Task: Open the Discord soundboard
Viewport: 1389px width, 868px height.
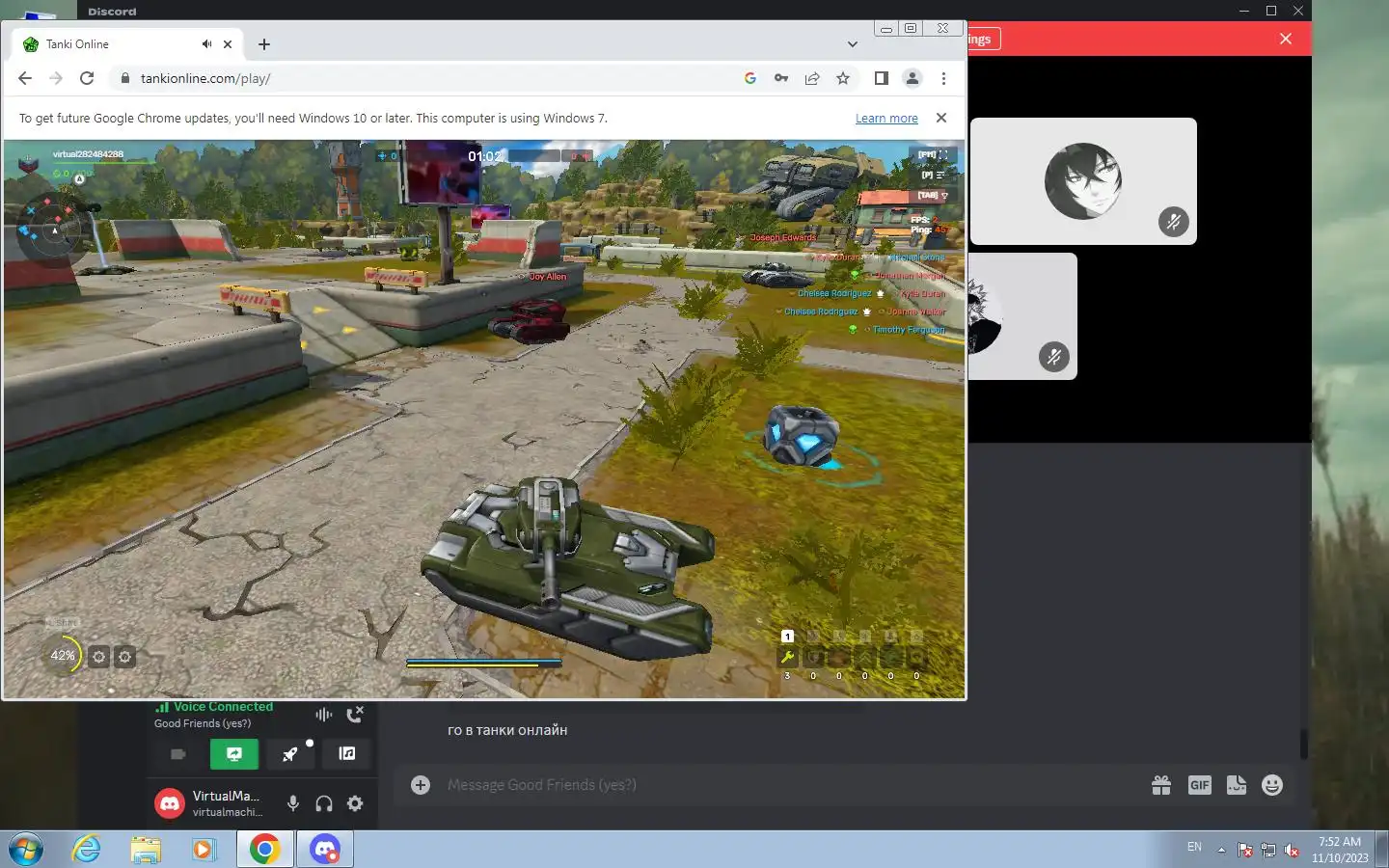Action: click(x=346, y=754)
